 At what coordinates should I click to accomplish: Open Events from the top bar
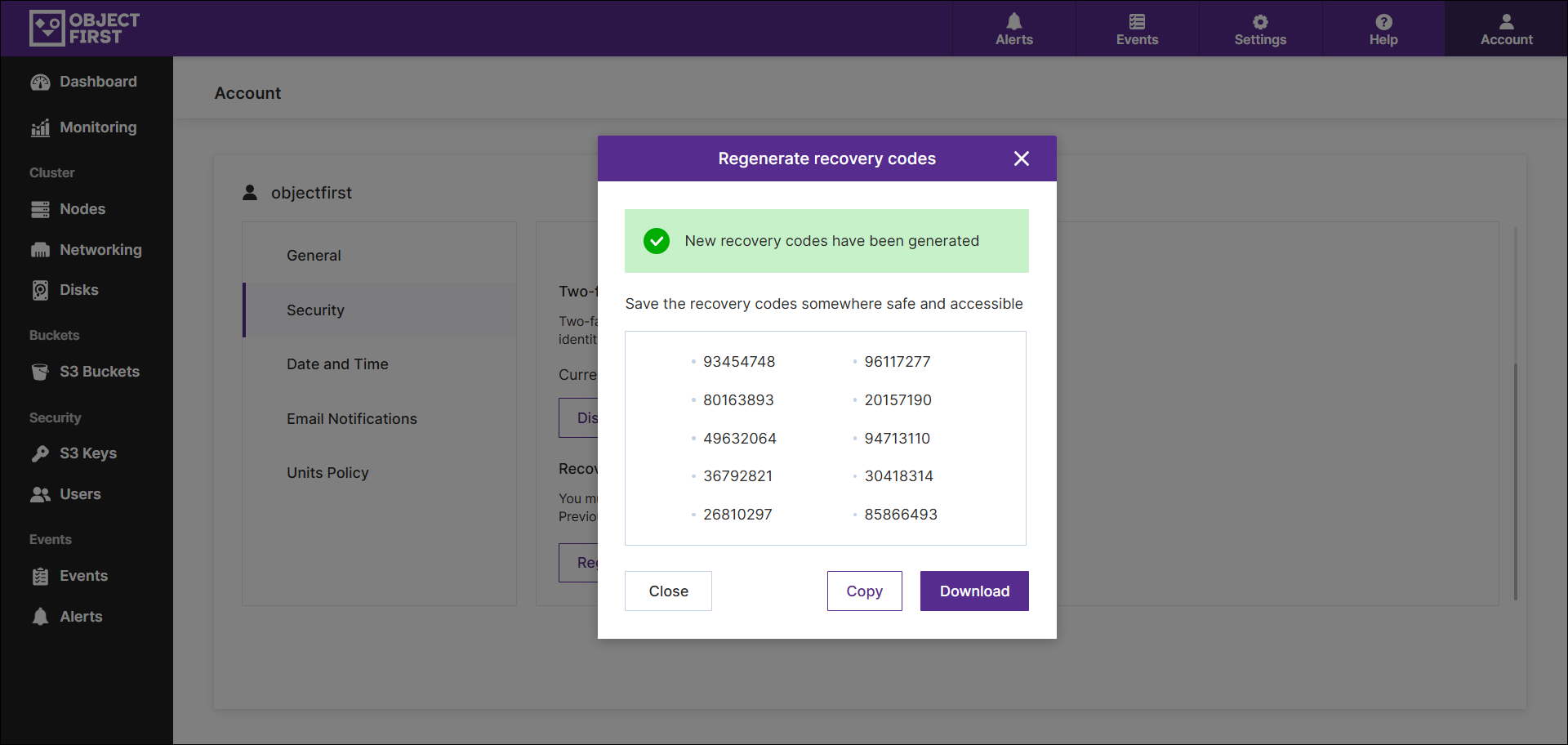[x=1137, y=29]
